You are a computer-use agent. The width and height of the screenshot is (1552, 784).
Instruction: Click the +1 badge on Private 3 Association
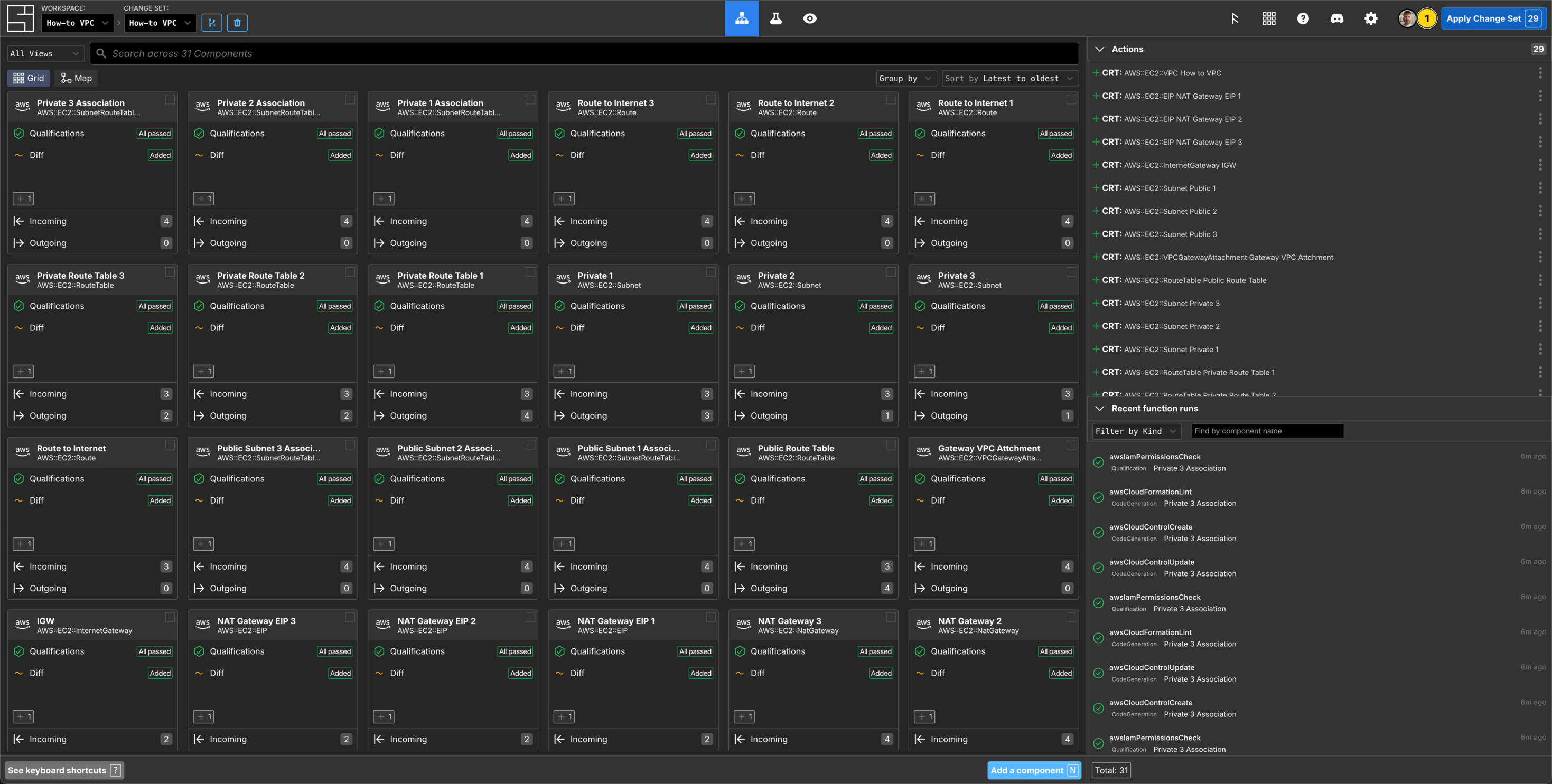[x=23, y=199]
